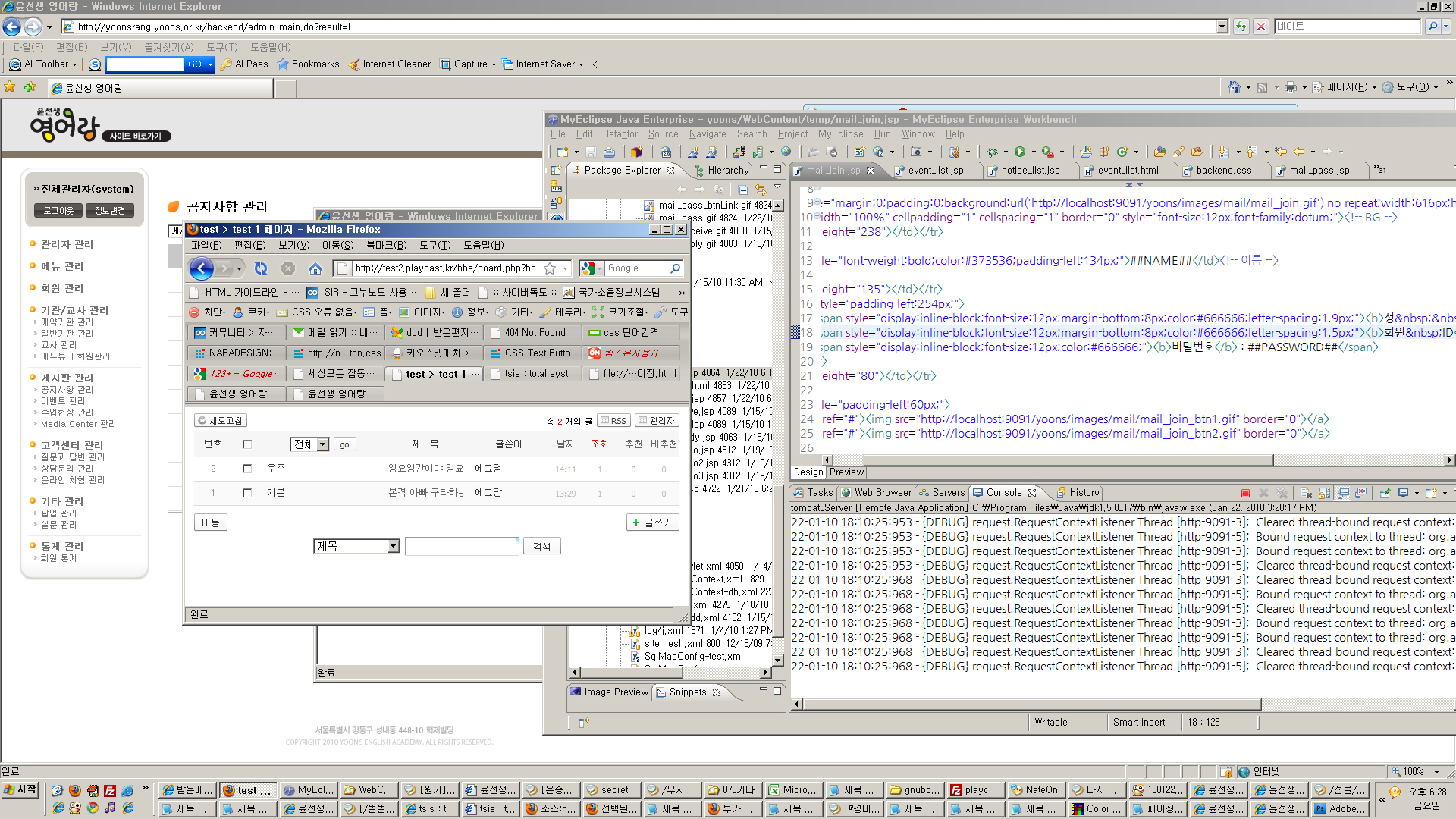Check the checkbox for post 우주
The width and height of the screenshot is (1456, 819).
[246, 469]
